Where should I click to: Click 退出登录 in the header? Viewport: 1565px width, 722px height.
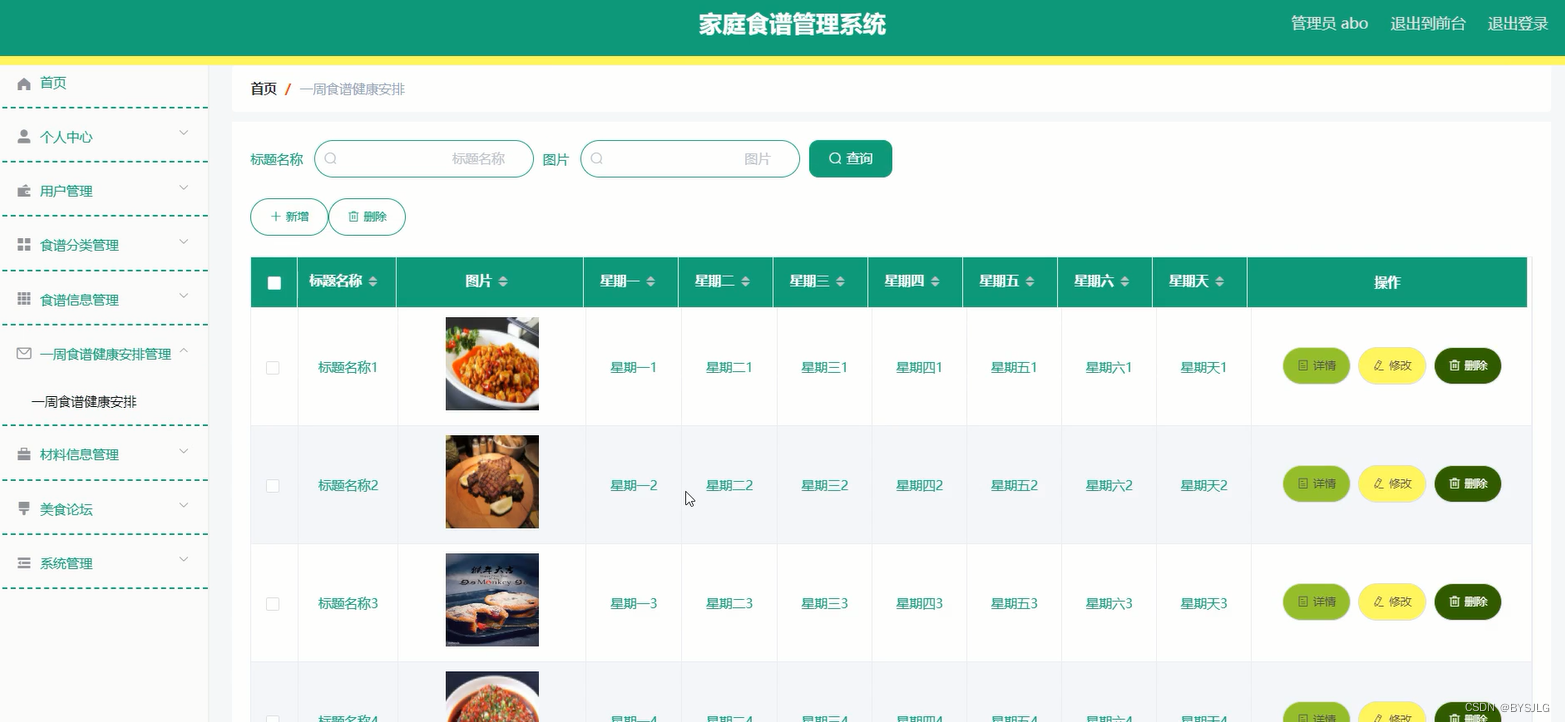click(1518, 24)
